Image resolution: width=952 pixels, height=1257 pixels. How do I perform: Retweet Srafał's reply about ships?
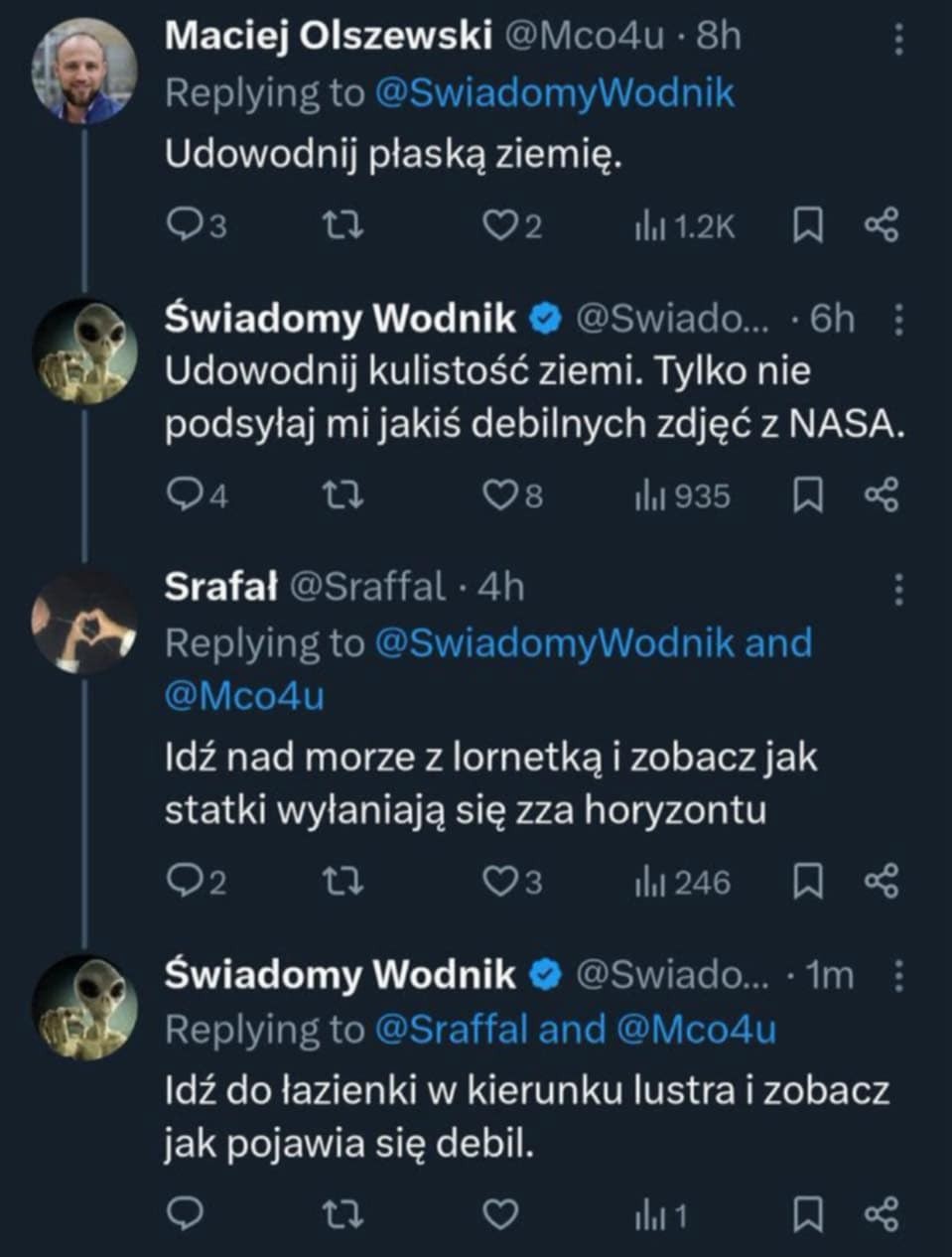344,882
